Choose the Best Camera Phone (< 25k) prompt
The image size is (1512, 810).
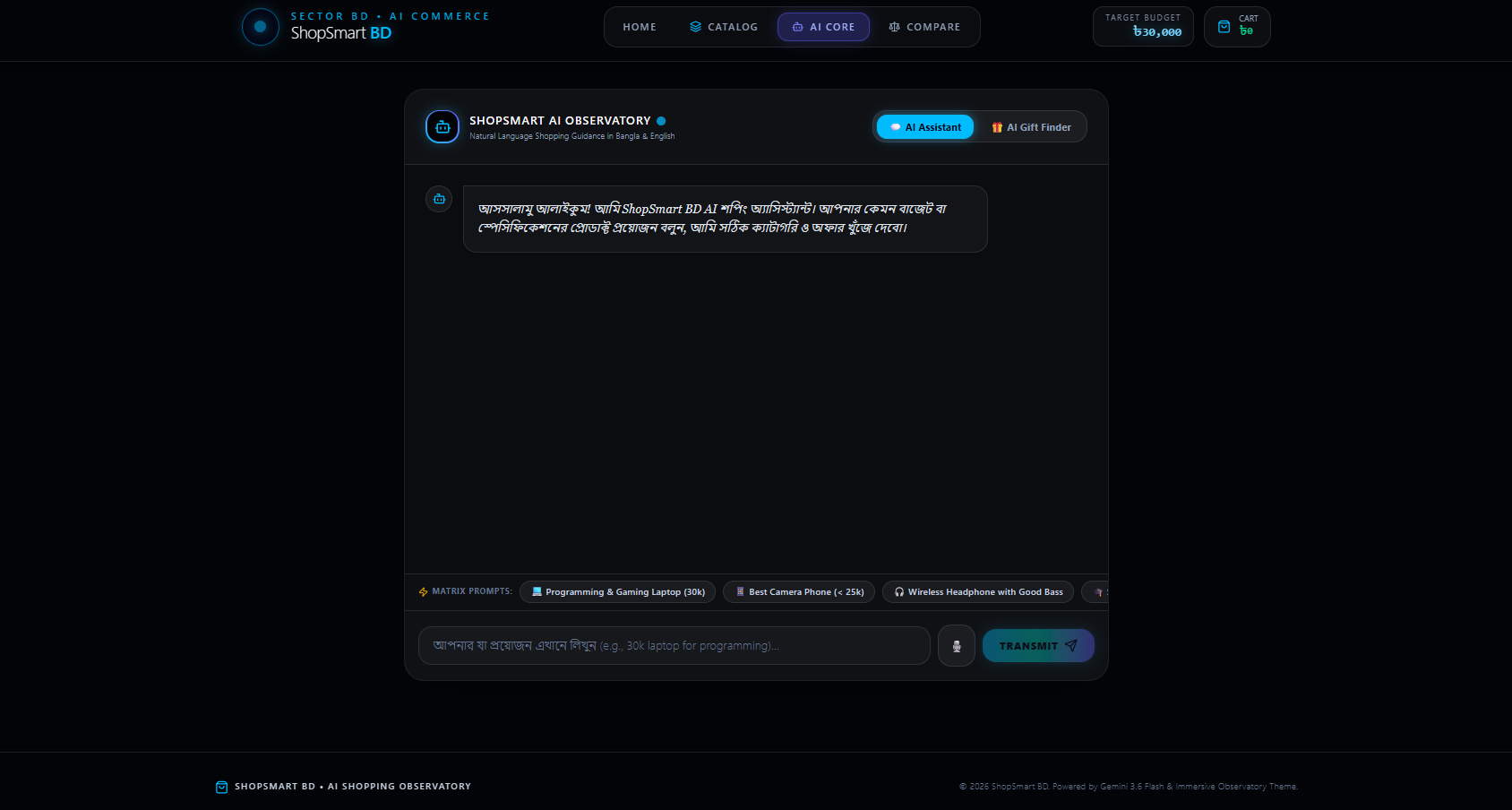coord(799,592)
